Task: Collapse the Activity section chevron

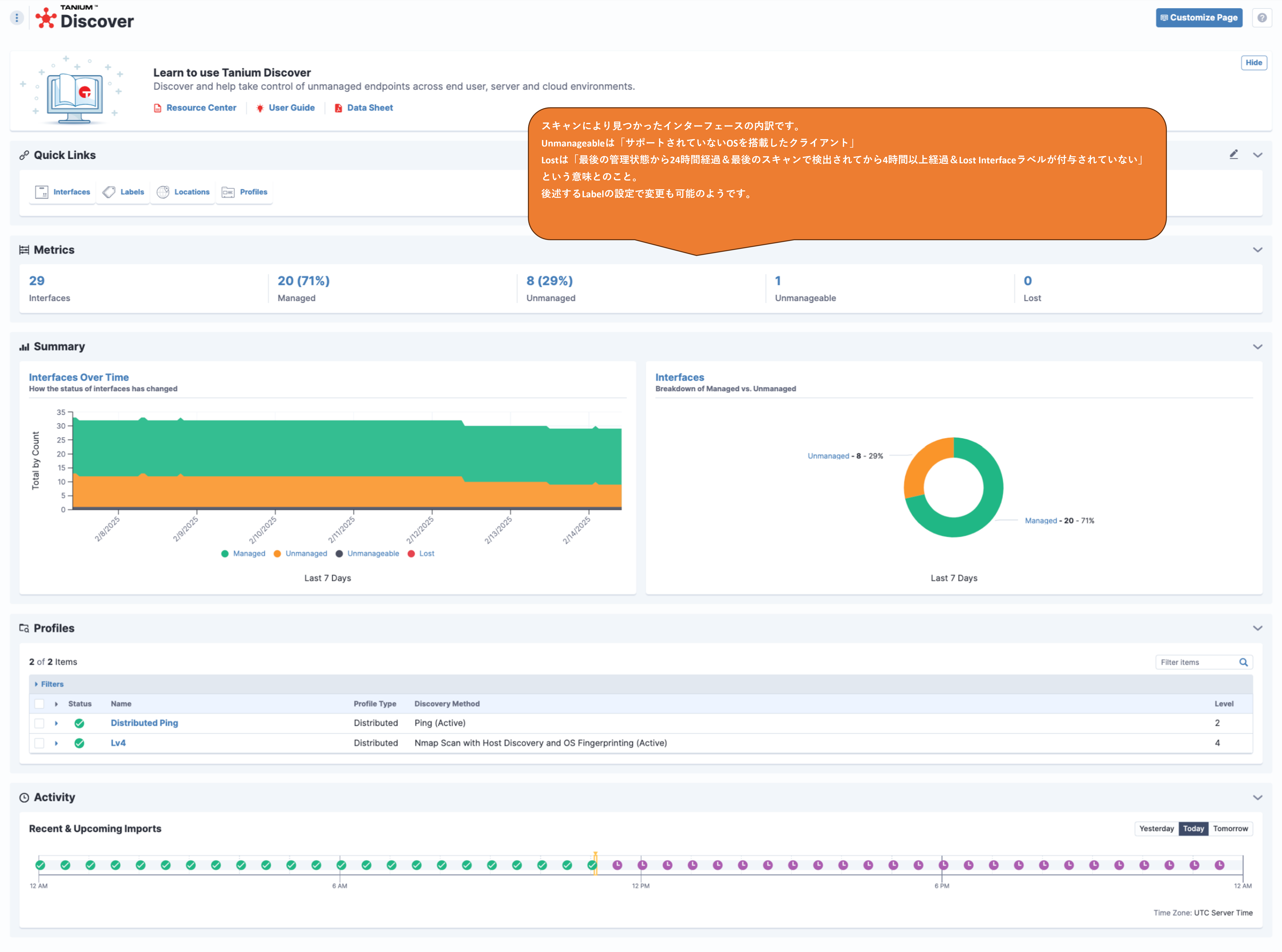Action: click(1258, 798)
